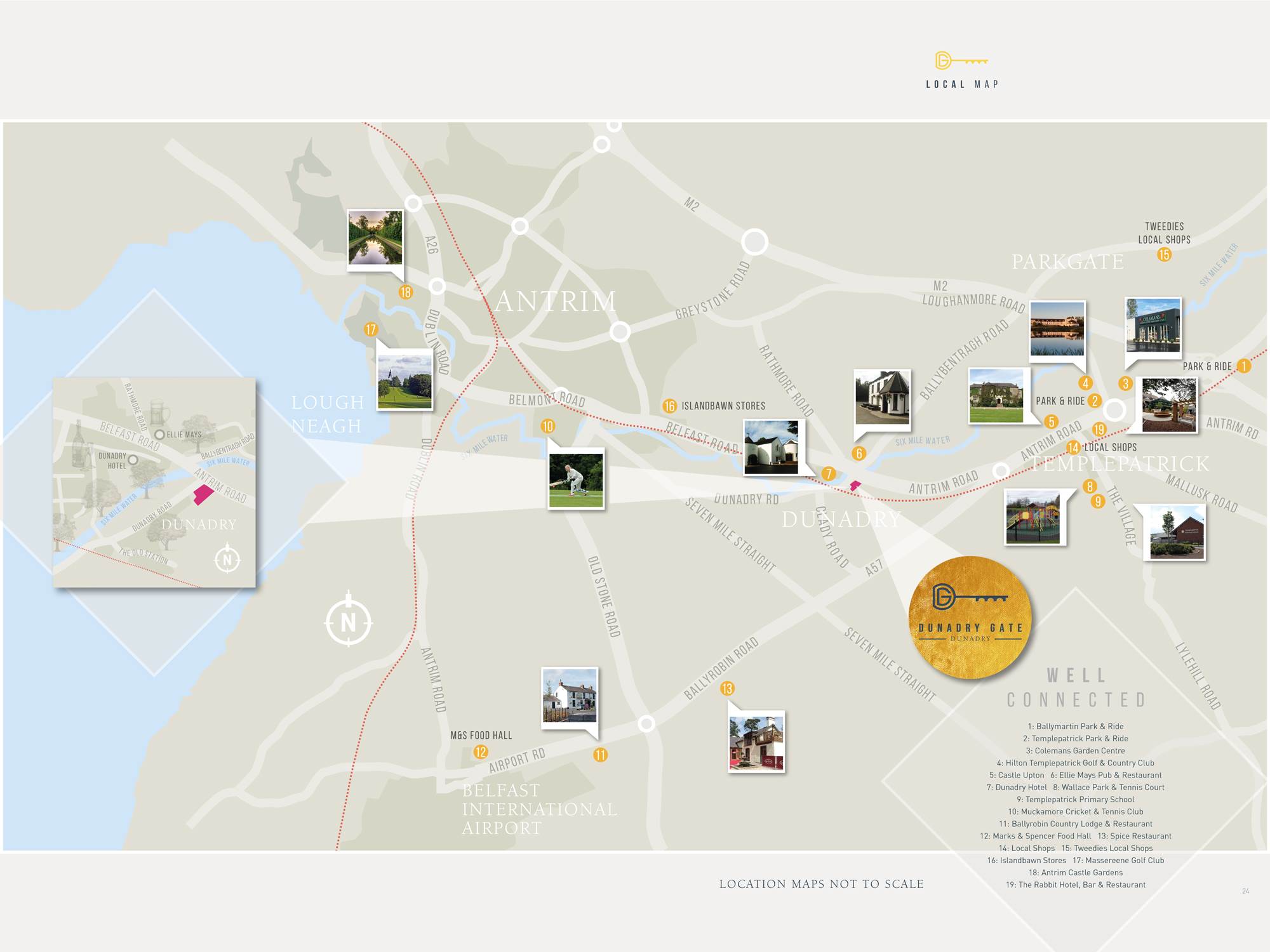Click marker 12 near M&S Food Hall
The image size is (1270, 952).
pos(481,752)
